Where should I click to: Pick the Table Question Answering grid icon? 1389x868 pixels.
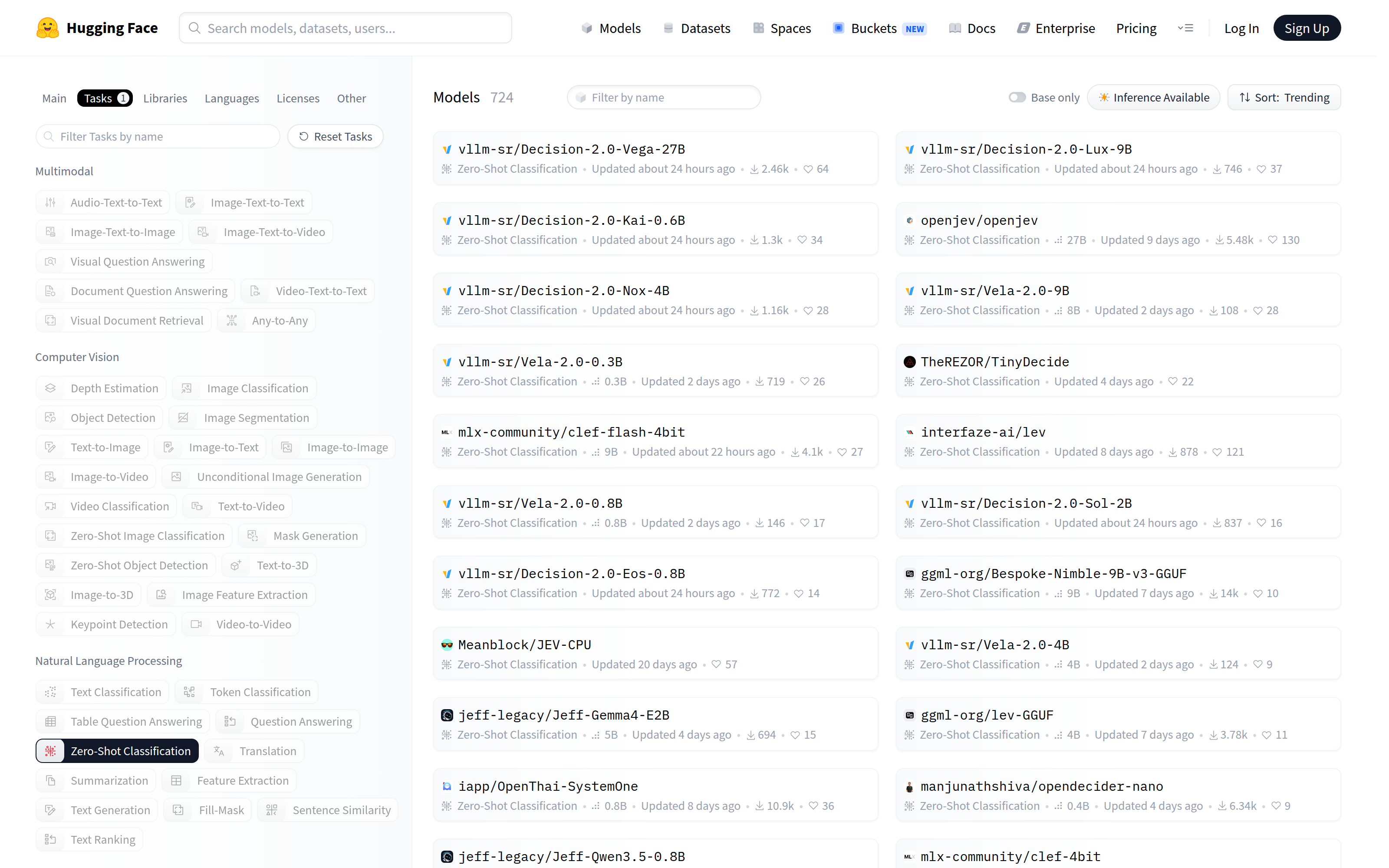(50, 721)
